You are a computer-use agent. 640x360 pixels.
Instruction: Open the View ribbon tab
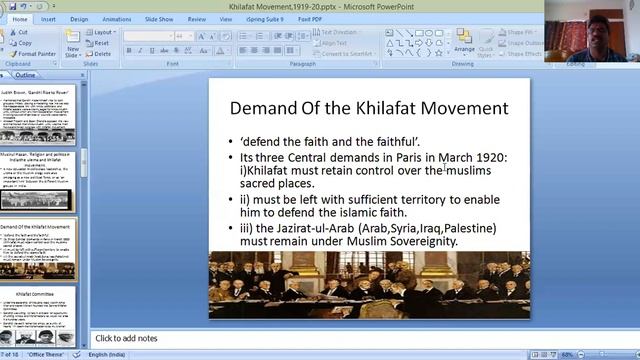pyautogui.click(x=226, y=19)
